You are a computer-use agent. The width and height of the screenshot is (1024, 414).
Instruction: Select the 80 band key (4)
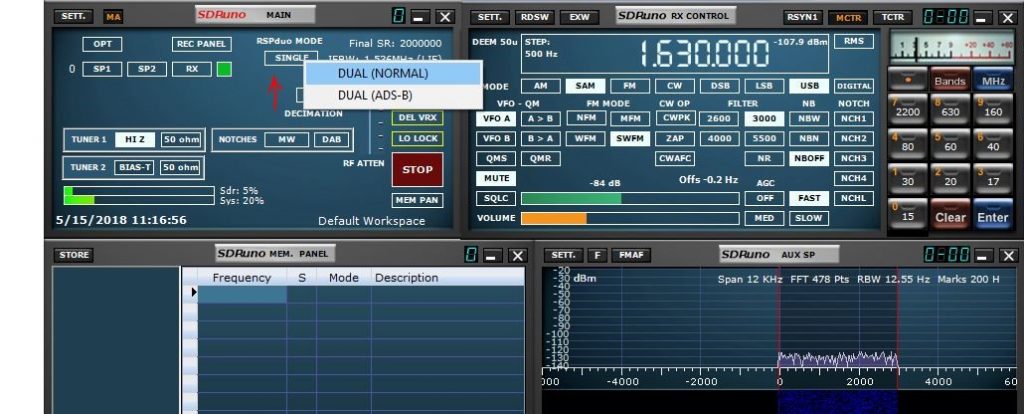908,144
